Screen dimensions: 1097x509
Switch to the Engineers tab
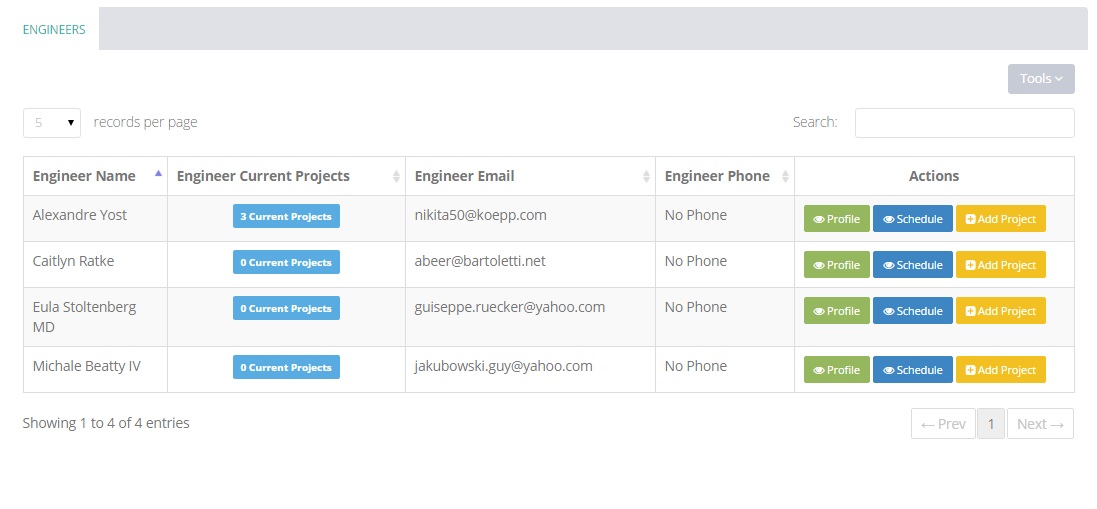click(x=54, y=30)
